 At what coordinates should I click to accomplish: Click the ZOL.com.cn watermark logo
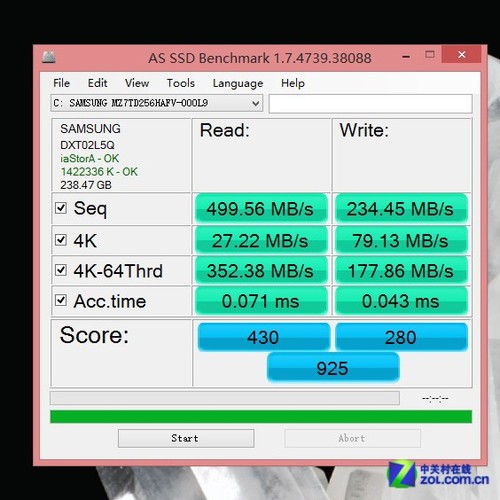pyautogui.click(x=438, y=474)
